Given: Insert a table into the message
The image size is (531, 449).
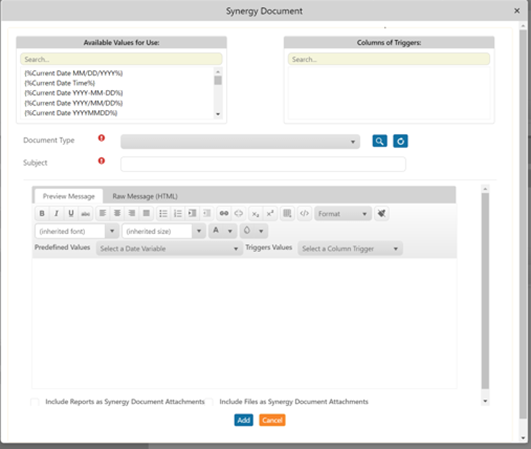Looking at the screenshot, I should (287, 213).
